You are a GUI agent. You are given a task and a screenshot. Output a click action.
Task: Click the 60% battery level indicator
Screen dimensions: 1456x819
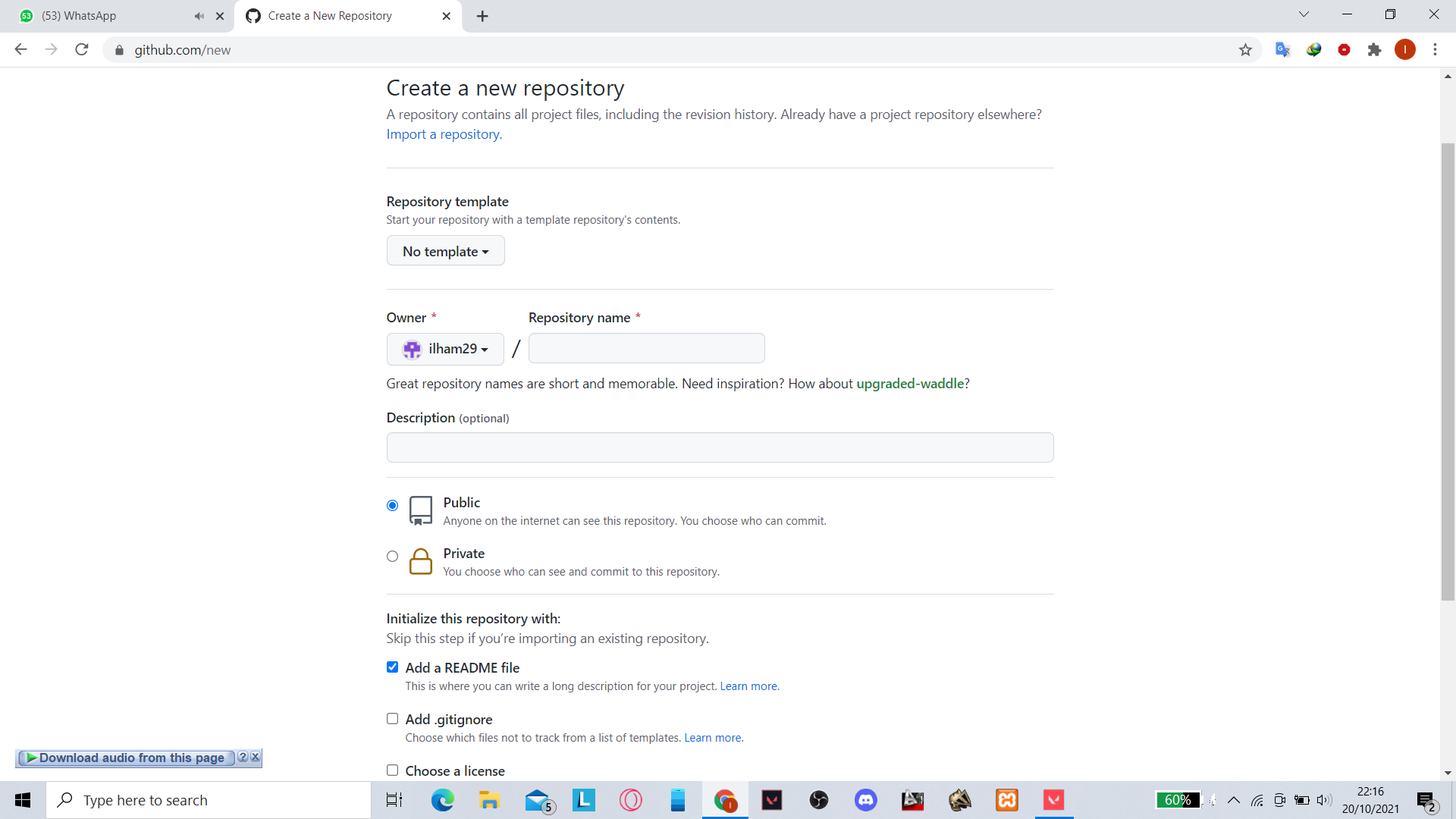coord(1178,800)
